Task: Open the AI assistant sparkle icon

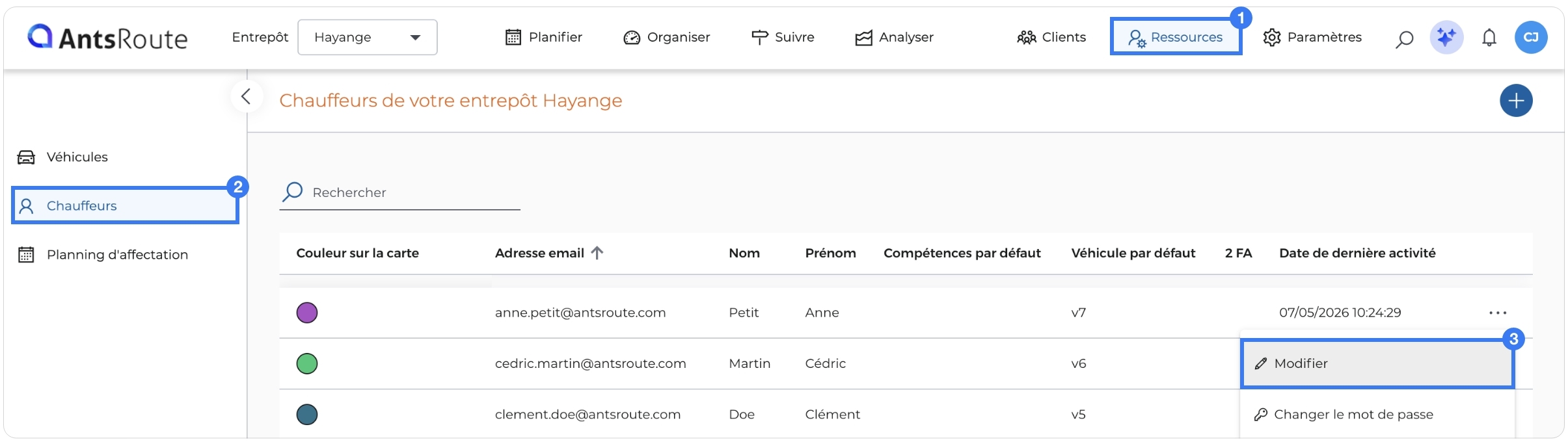Action: 1446,37
